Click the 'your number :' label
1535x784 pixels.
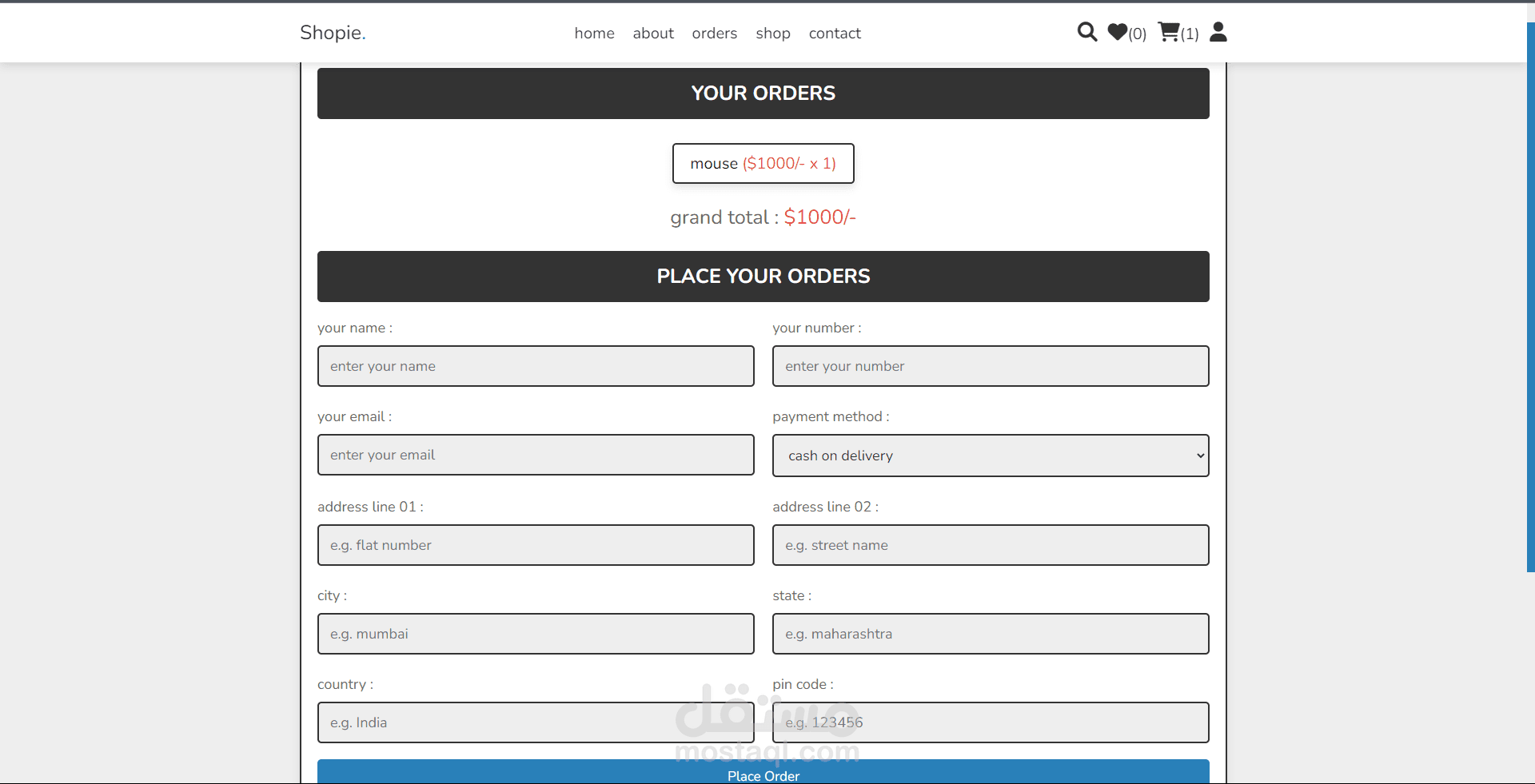click(x=817, y=328)
